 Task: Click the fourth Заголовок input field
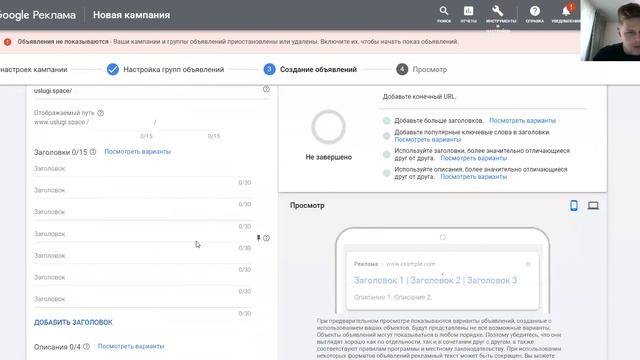pyautogui.click(x=142, y=234)
